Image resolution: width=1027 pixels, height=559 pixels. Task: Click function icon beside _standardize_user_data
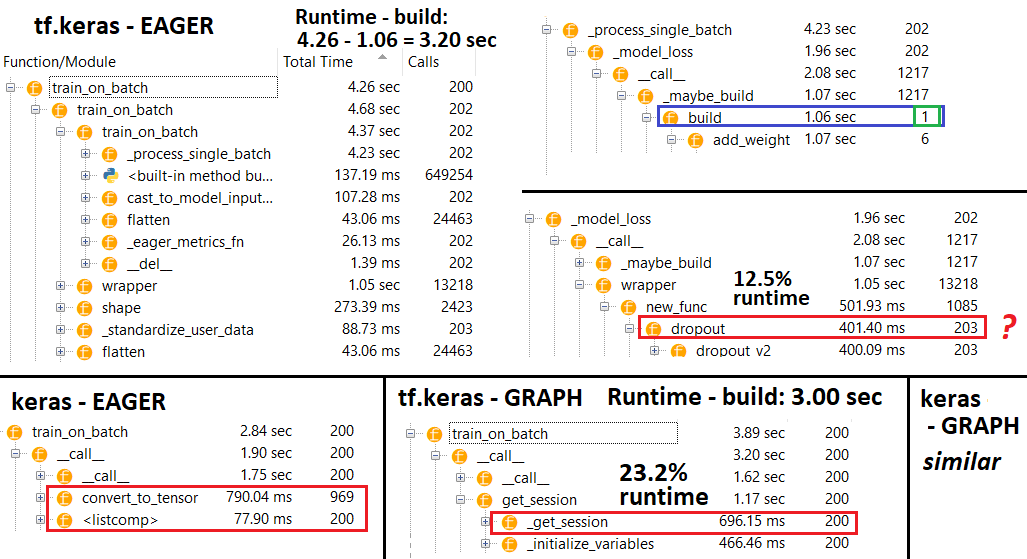pos(84,330)
